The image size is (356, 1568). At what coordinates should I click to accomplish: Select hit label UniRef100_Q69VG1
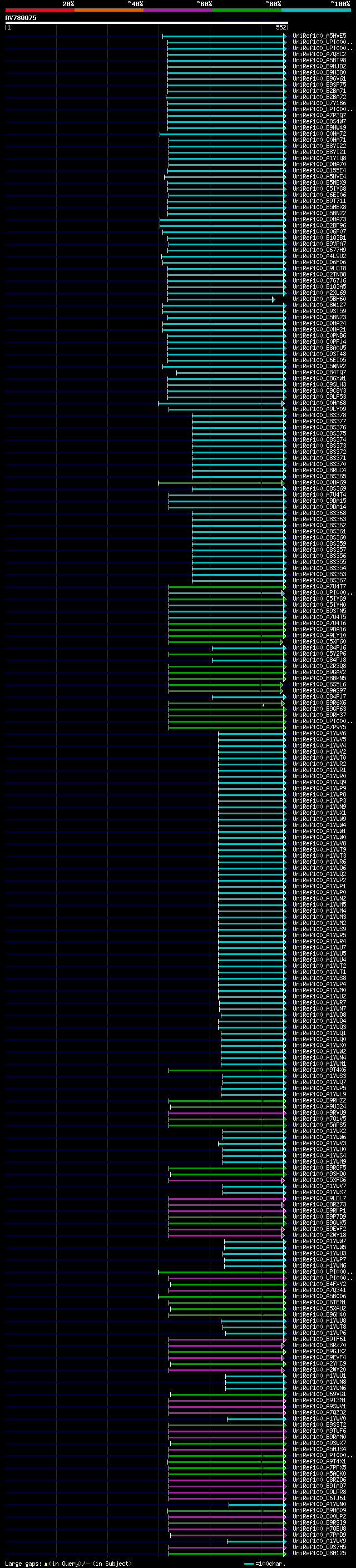click(x=319, y=1394)
